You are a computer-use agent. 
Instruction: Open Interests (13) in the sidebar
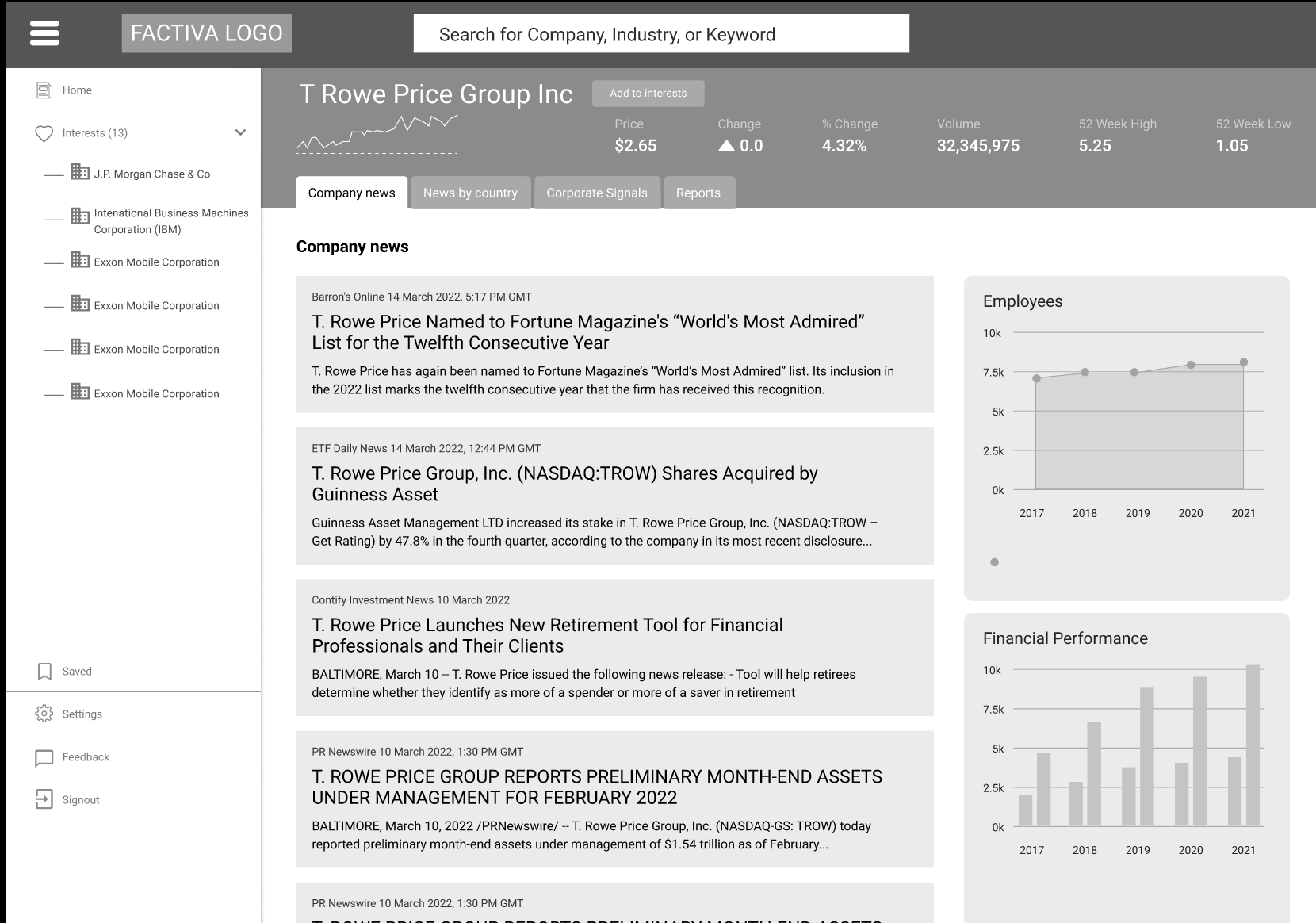[x=95, y=133]
